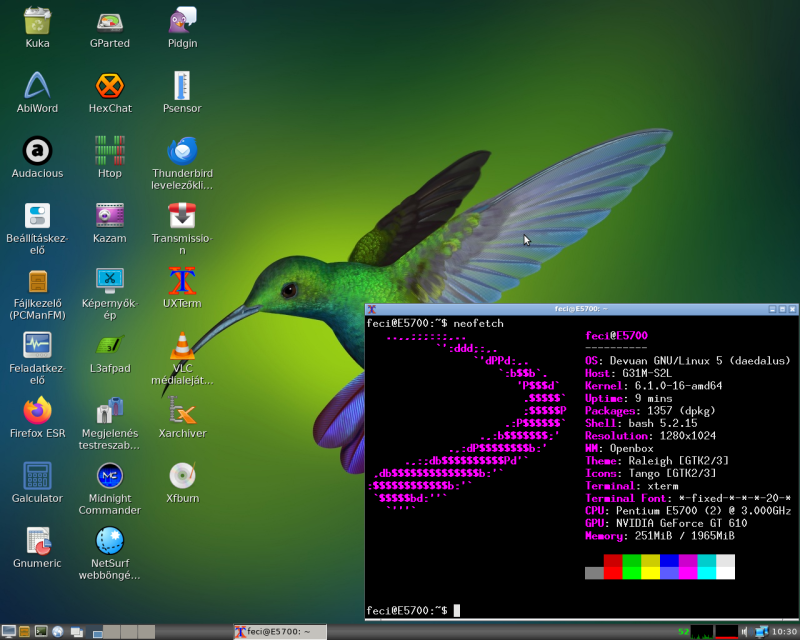Click the 'CPU: Pentium E5700' line

[688, 511]
